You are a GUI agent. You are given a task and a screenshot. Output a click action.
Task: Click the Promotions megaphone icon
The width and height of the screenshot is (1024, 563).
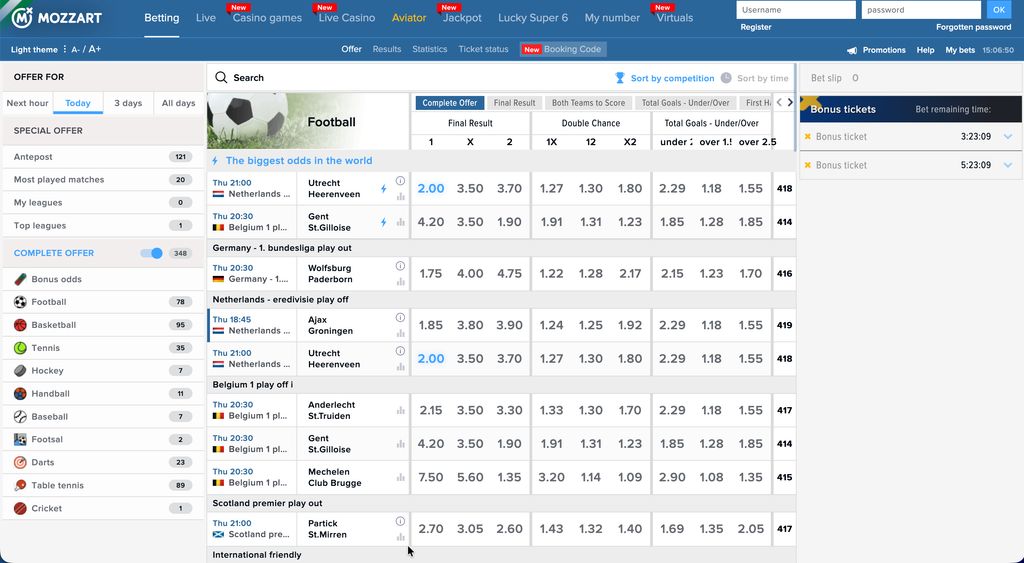852,50
